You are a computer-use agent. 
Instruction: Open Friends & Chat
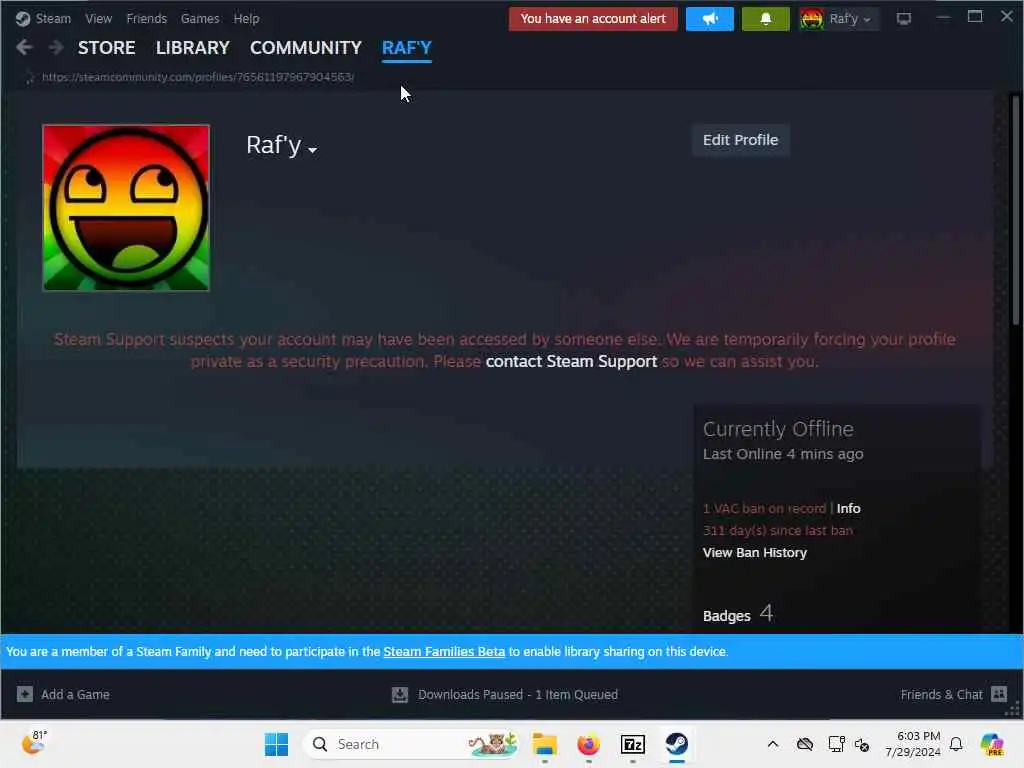[x=941, y=694]
